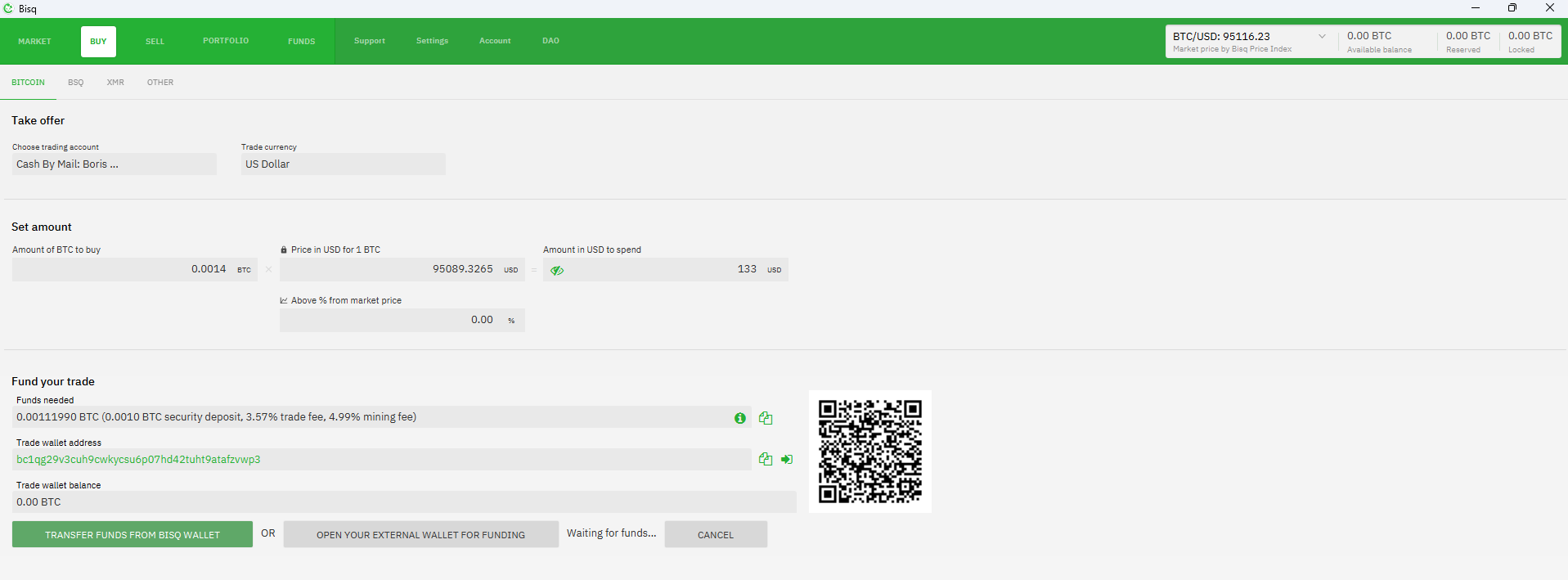Image resolution: width=1568 pixels, height=580 pixels.
Task: Click the trade wallet address bc1qg29v3cuh text
Action: point(138,460)
